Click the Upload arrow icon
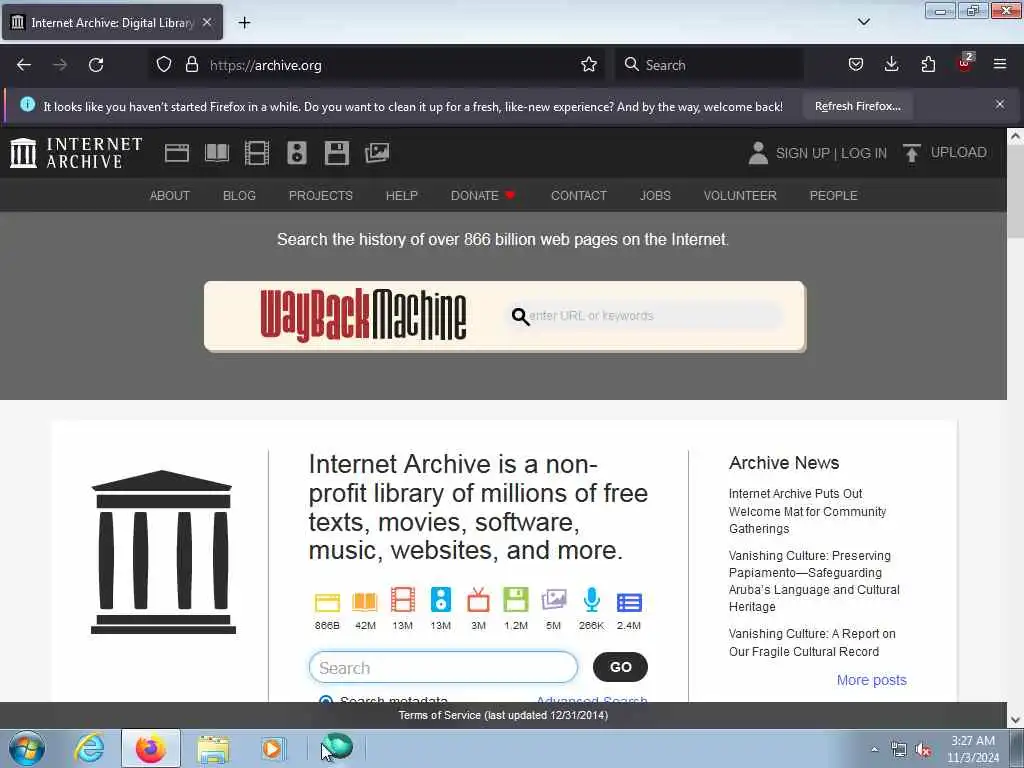Viewport: 1024px width, 768px height. 911,153
